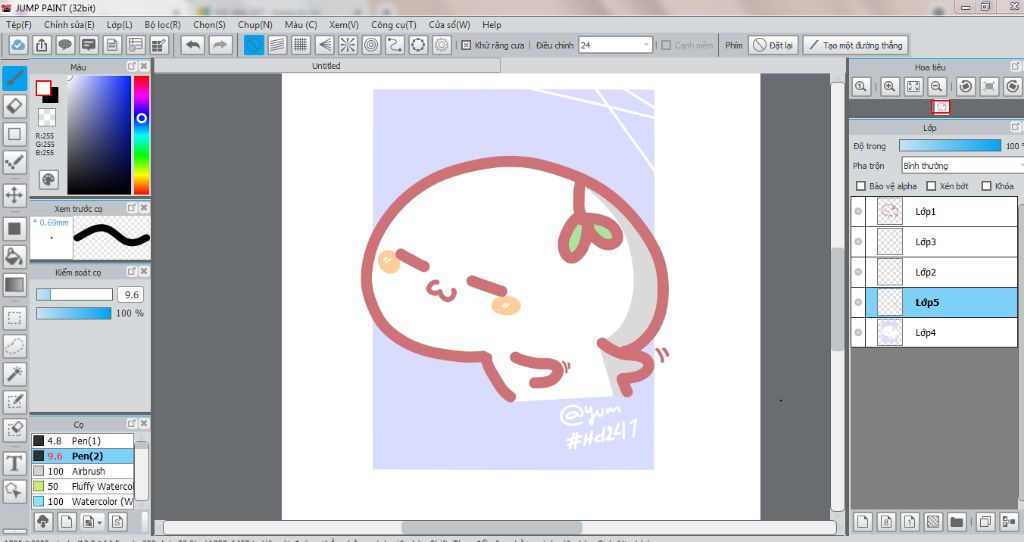Open the Công cụ(T) menu
This screenshot has width=1024, height=542.
click(394, 25)
